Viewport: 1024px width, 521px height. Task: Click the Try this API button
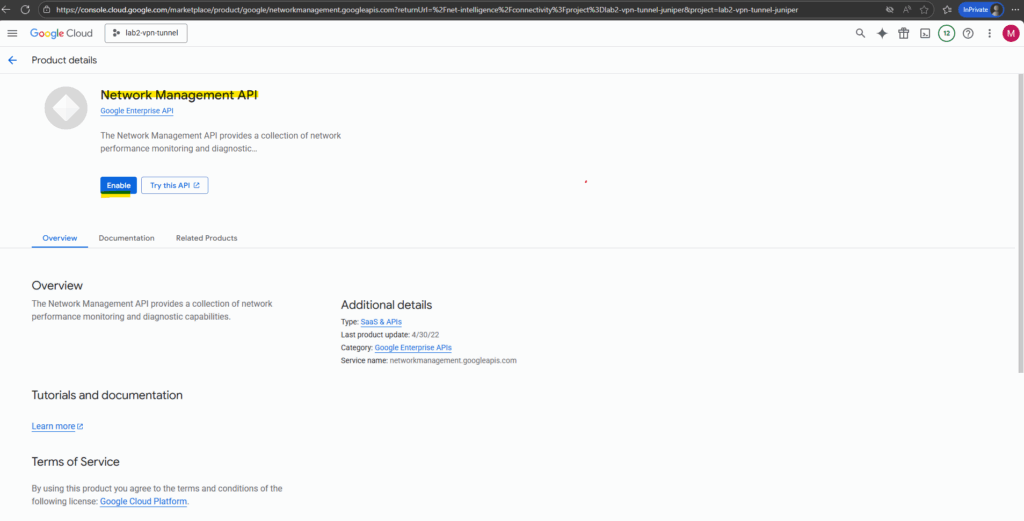click(174, 185)
